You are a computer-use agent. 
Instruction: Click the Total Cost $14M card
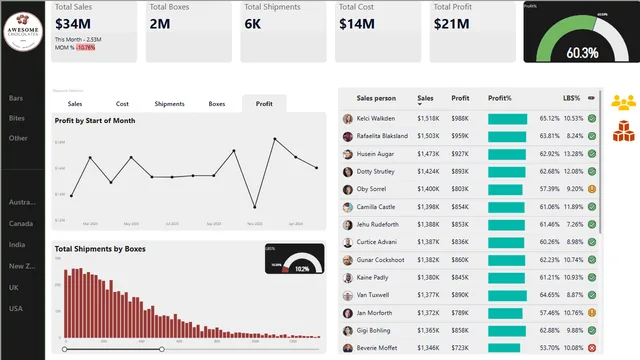click(378, 31)
